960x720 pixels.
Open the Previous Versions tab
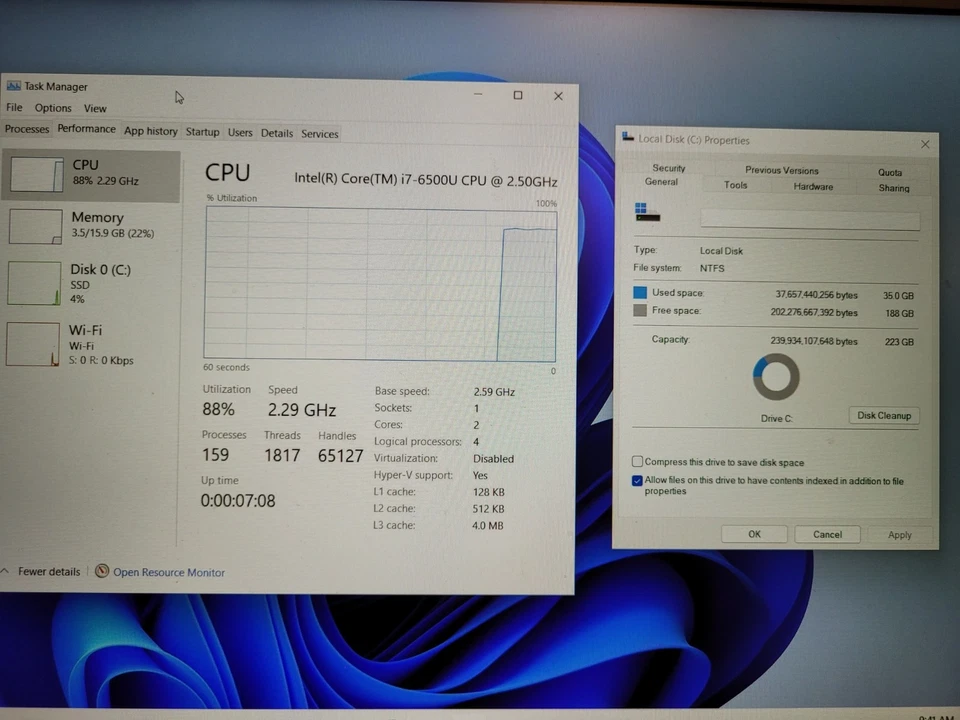tap(781, 170)
